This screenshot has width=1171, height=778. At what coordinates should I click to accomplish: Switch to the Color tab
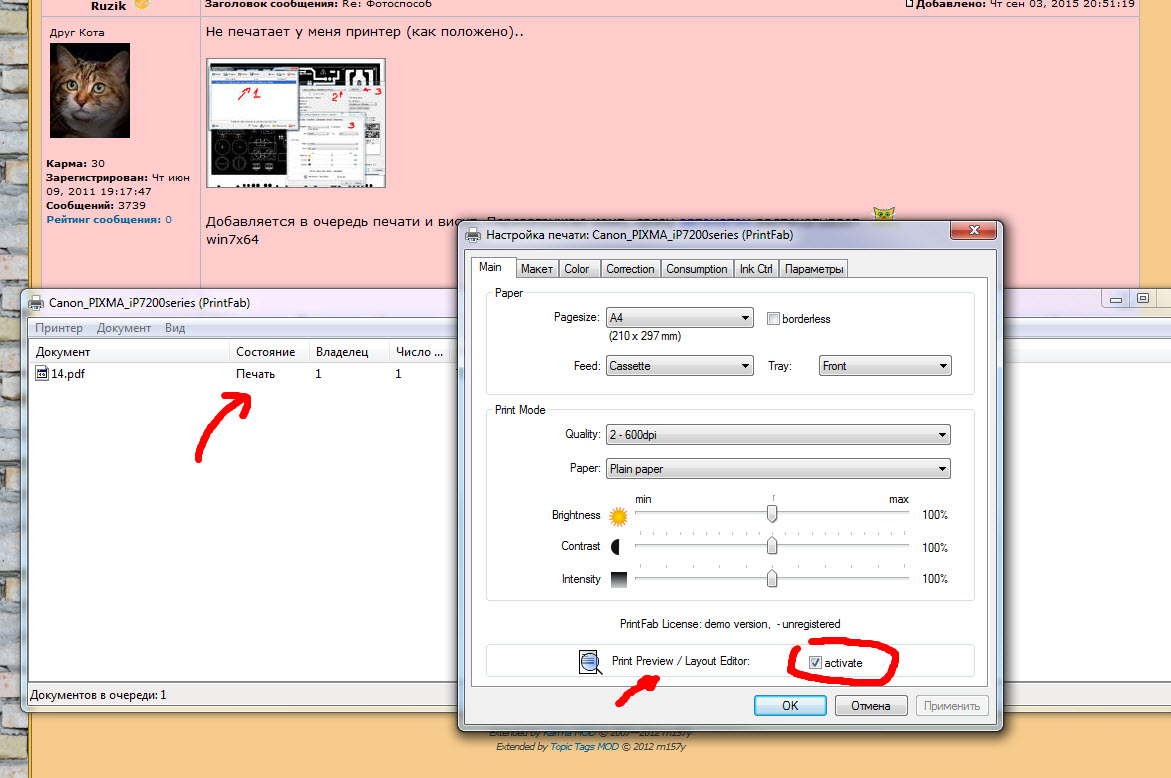click(577, 269)
